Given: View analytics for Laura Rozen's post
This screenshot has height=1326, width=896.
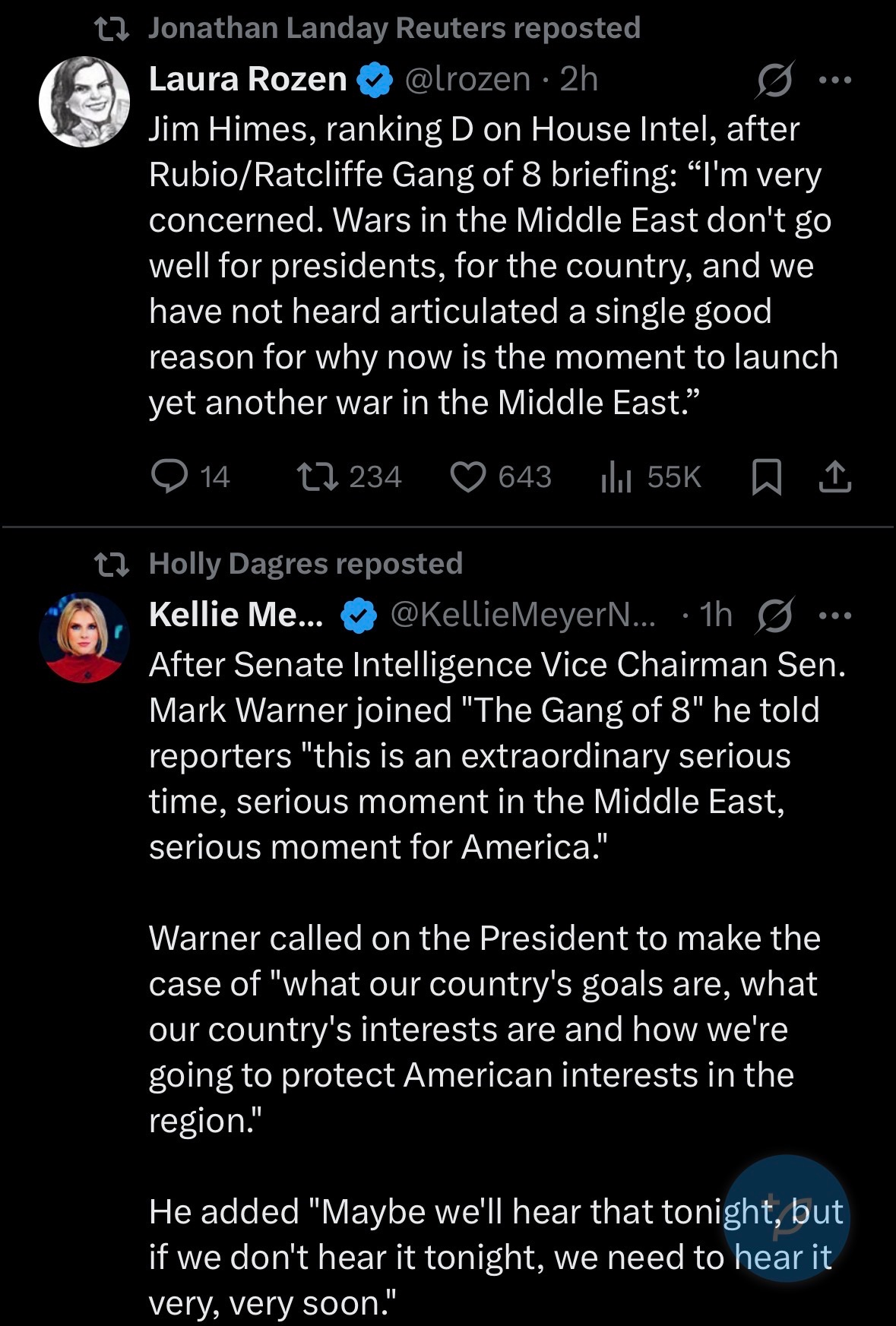Looking at the screenshot, I should click(x=616, y=476).
